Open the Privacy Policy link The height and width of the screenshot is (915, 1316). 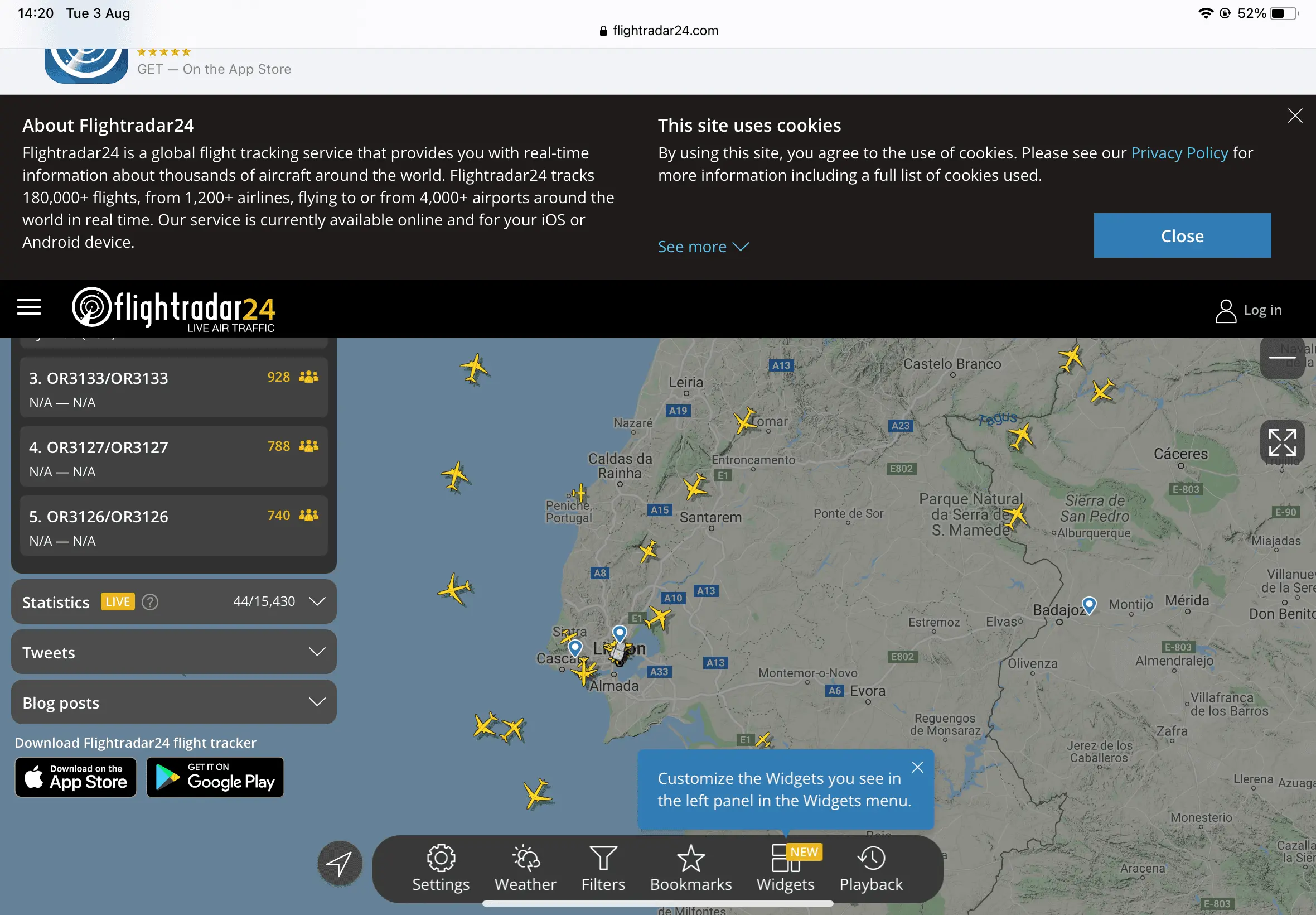click(x=1178, y=153)
